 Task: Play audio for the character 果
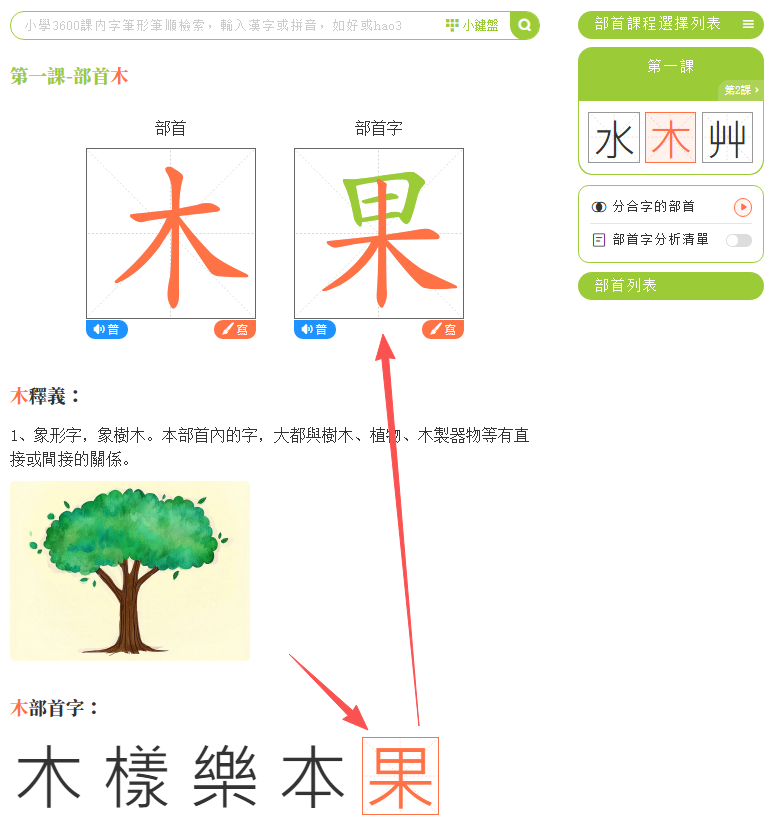tap(315, 329)
